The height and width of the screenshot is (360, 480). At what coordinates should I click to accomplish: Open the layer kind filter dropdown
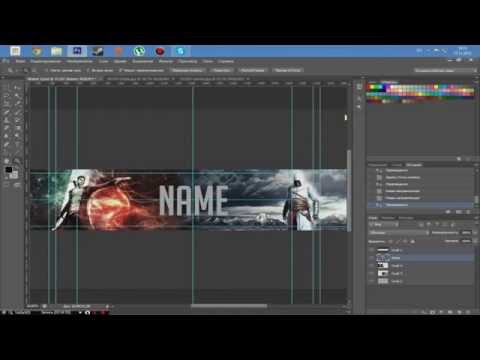[384, 225]
